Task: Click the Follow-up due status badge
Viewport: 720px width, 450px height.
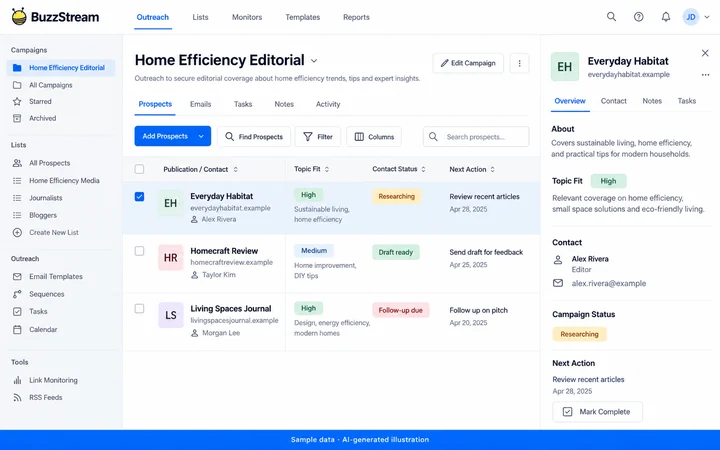Action: pos(400,310)
